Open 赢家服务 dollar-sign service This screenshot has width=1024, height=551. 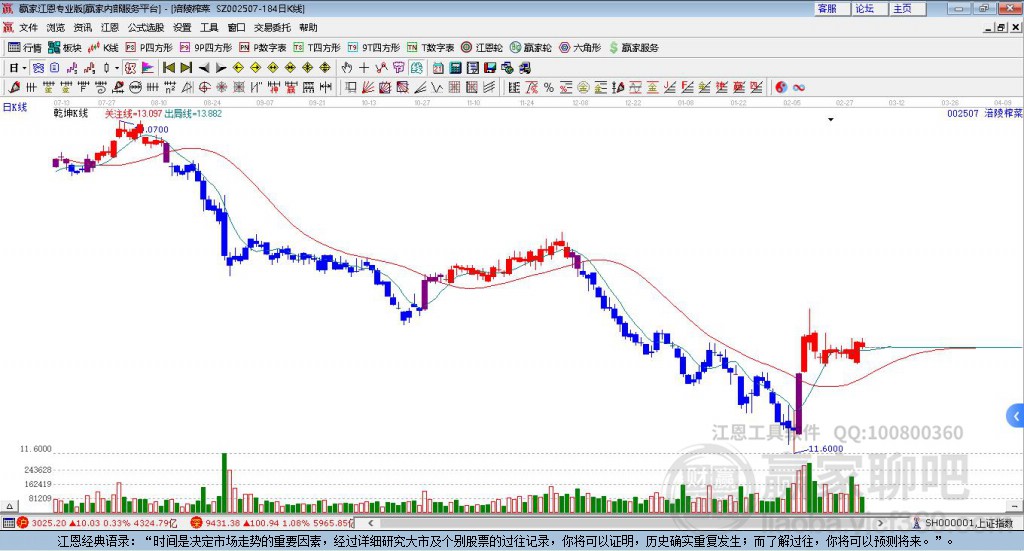click(634, 48)
